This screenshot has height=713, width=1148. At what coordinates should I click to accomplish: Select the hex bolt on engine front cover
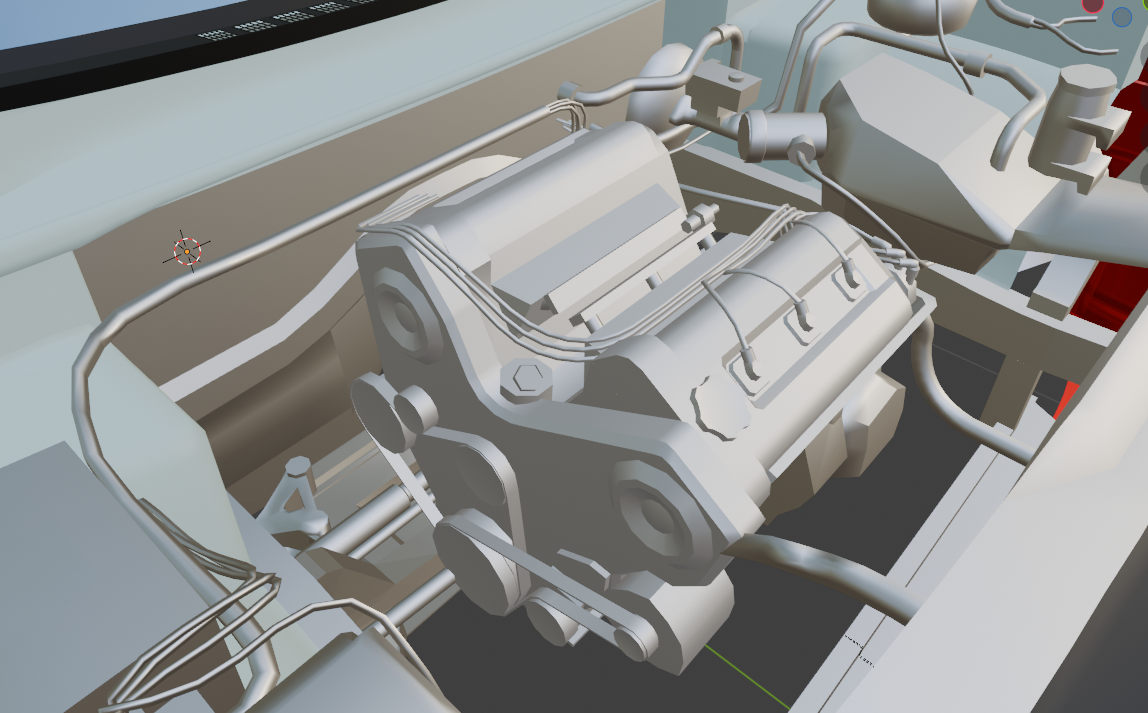[526, 378]
